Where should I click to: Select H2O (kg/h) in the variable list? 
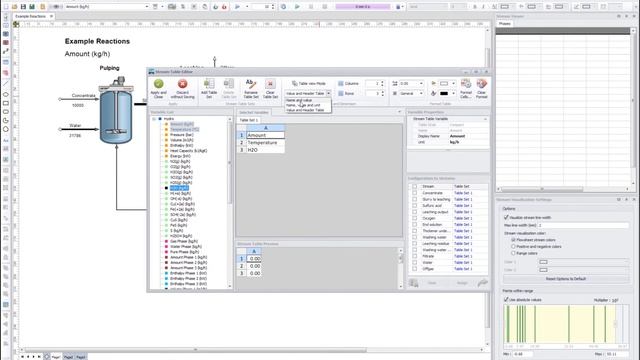(179, 188)
